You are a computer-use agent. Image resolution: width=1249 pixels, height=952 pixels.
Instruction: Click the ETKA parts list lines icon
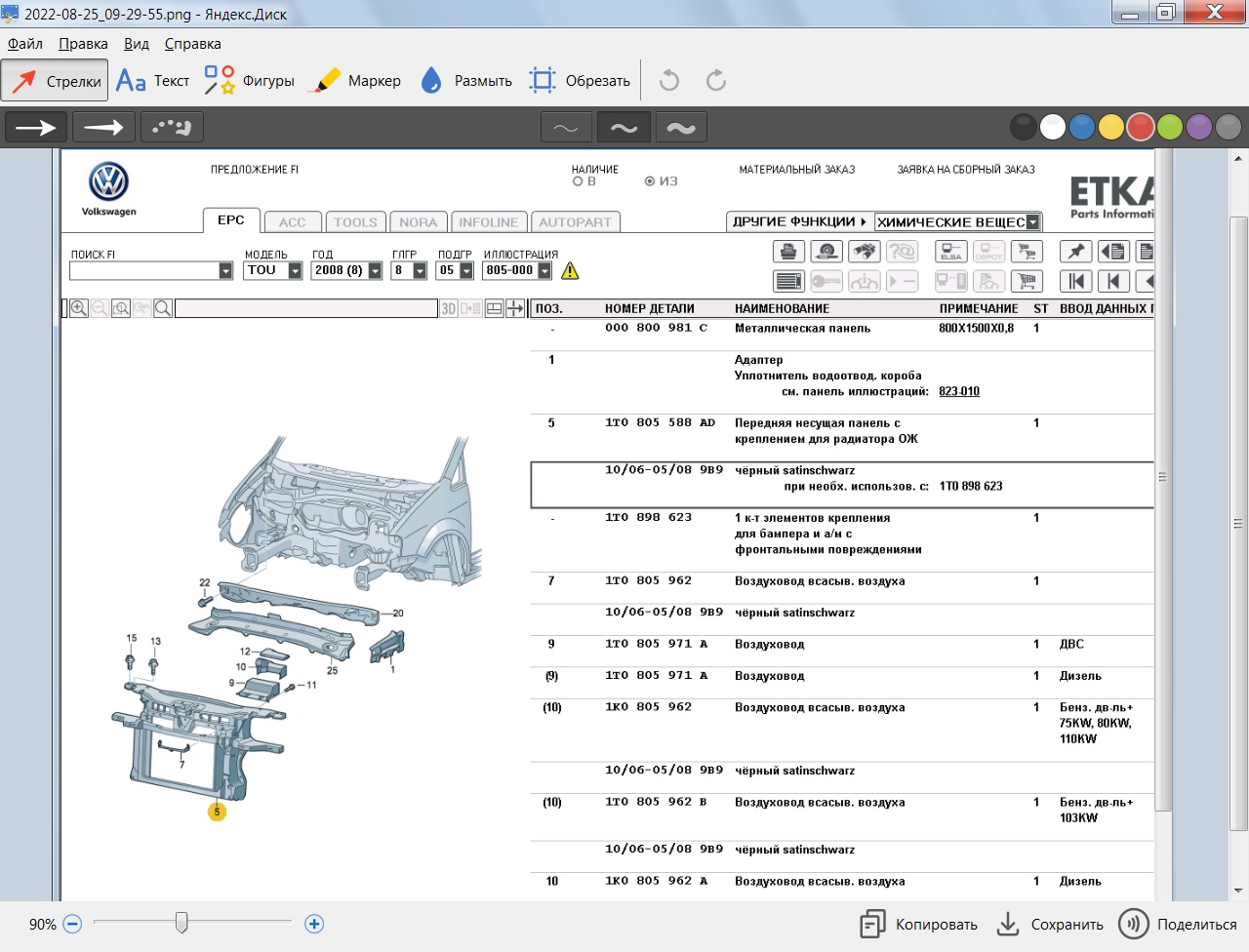[788, 282]
